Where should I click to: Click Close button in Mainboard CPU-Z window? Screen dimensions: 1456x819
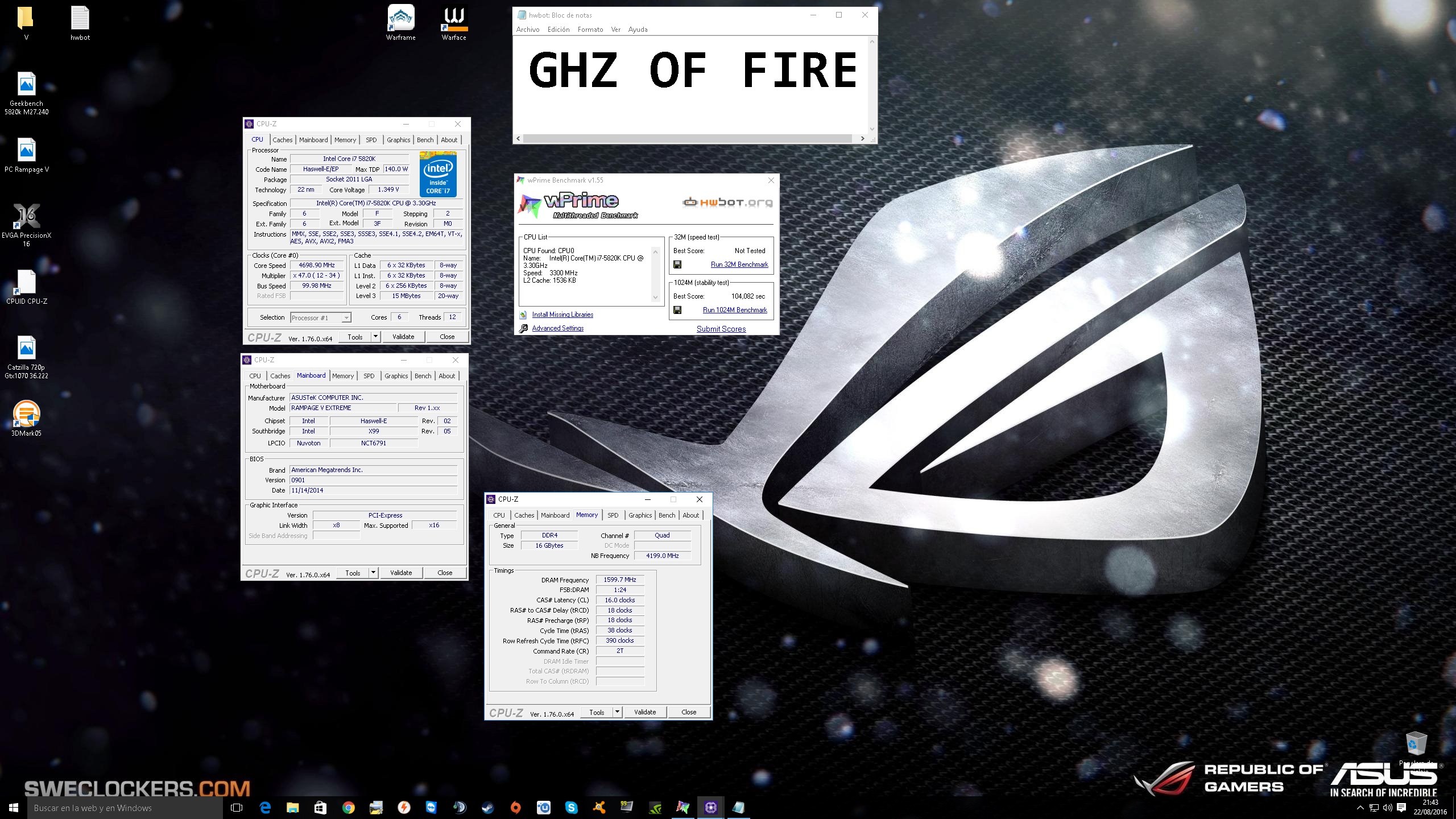tap(445, 573)
